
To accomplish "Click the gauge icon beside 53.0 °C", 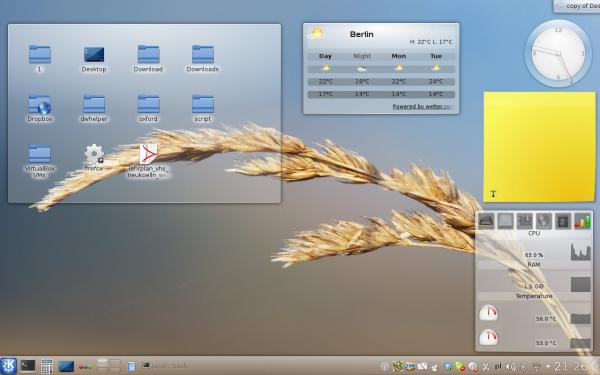I will click(x=488, y=337).
